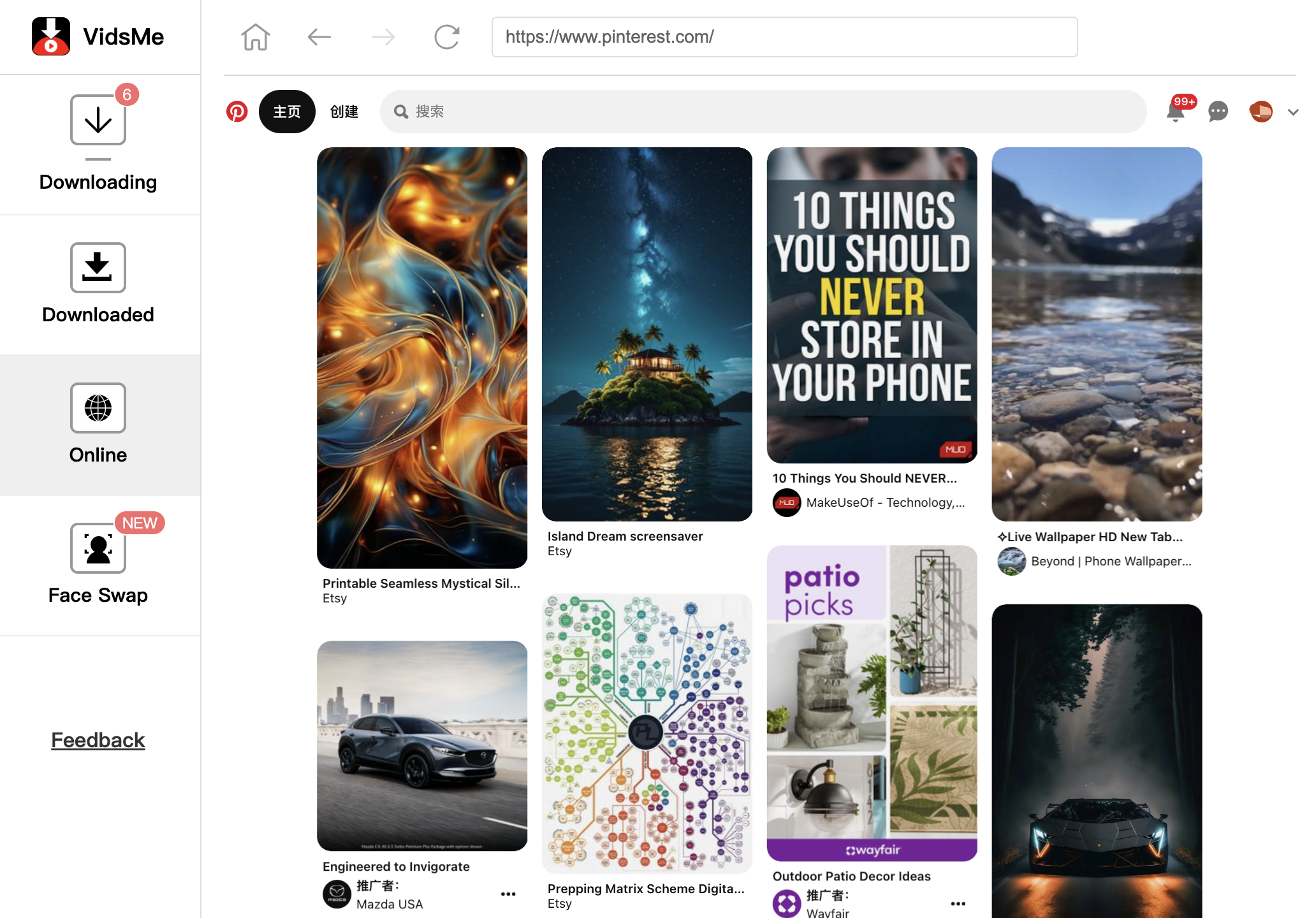The width and height of the screenshot is (1316, 918).
Task: Click the Etsy label under Mystical pin
Action: click(335, 599)
